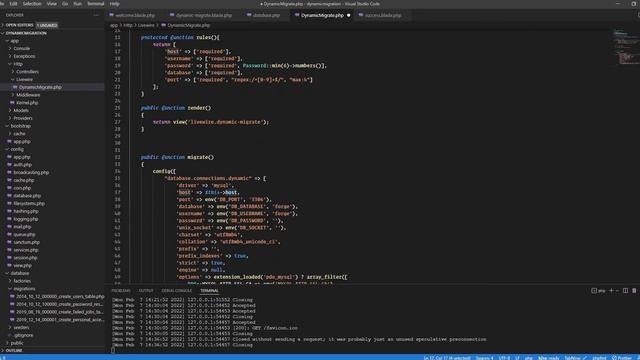Expand the Providers folder
The height and width of the screenshot is (360, 640).
(23, 118)
